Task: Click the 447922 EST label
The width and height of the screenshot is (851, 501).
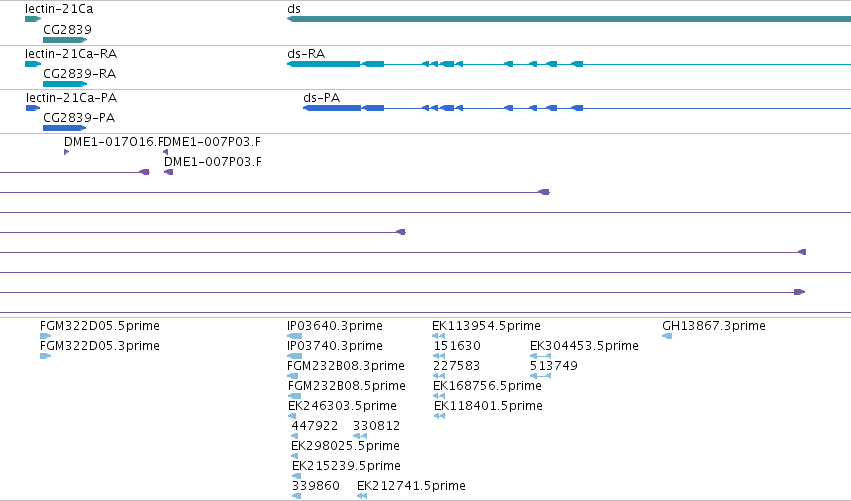Action: point(315,426)
